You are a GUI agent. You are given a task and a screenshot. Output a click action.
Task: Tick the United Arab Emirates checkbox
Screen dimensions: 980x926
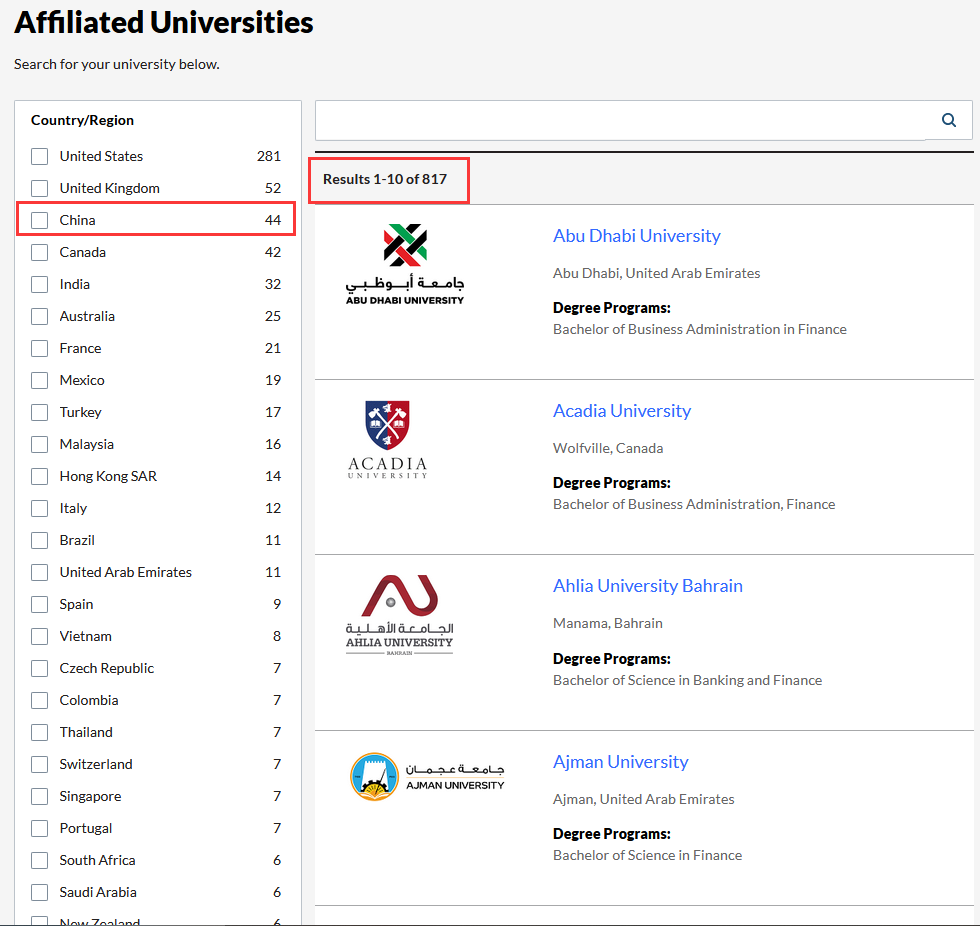point(39,572)
